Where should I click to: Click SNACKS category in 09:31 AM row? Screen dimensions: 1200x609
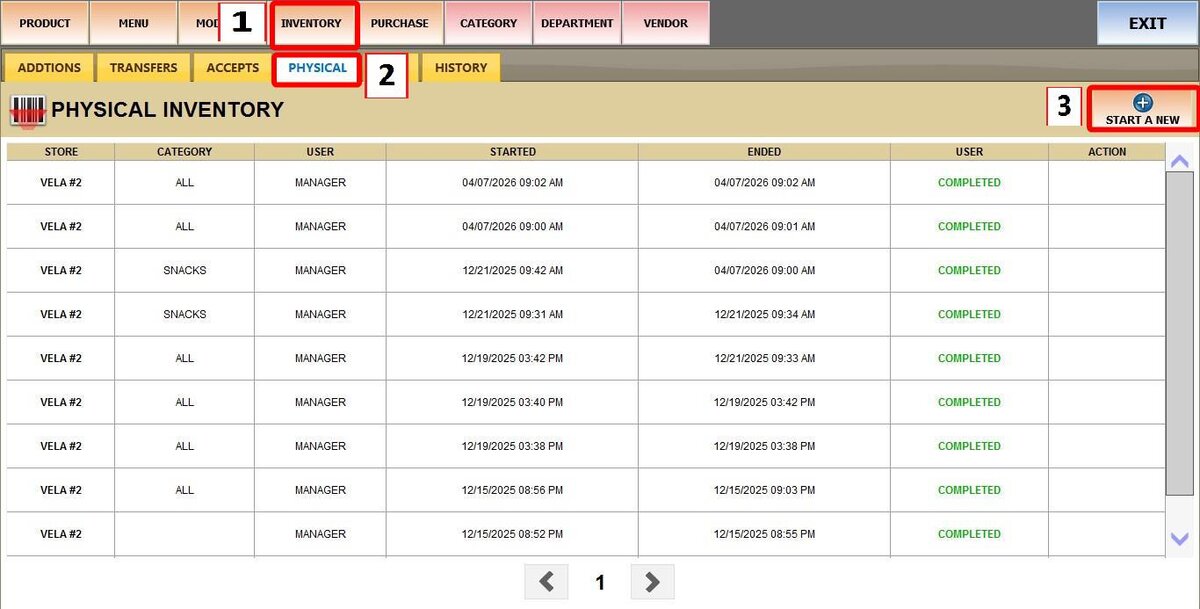coord(185,315)
